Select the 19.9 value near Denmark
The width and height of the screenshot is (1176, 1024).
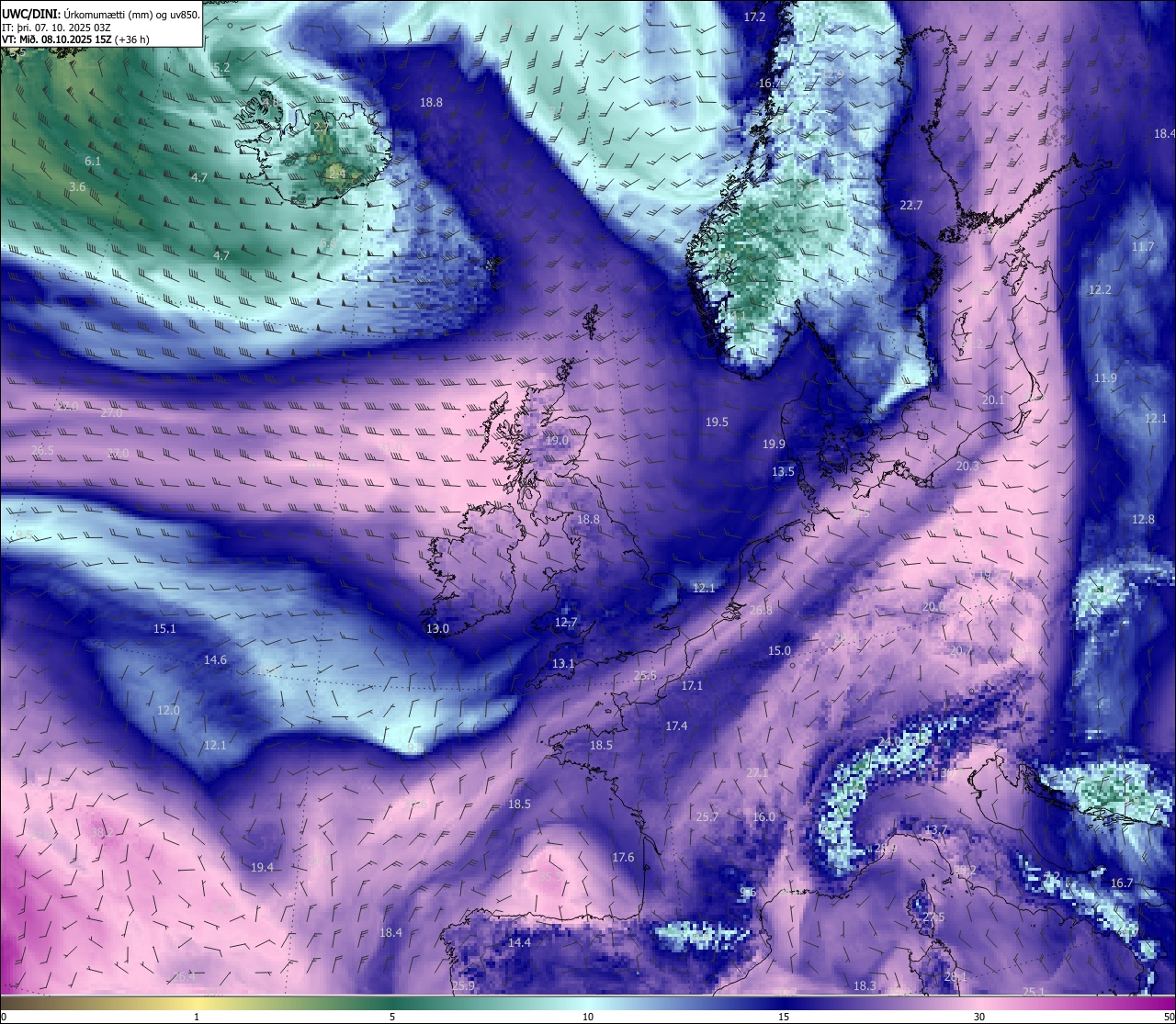[x=774, y=444]
